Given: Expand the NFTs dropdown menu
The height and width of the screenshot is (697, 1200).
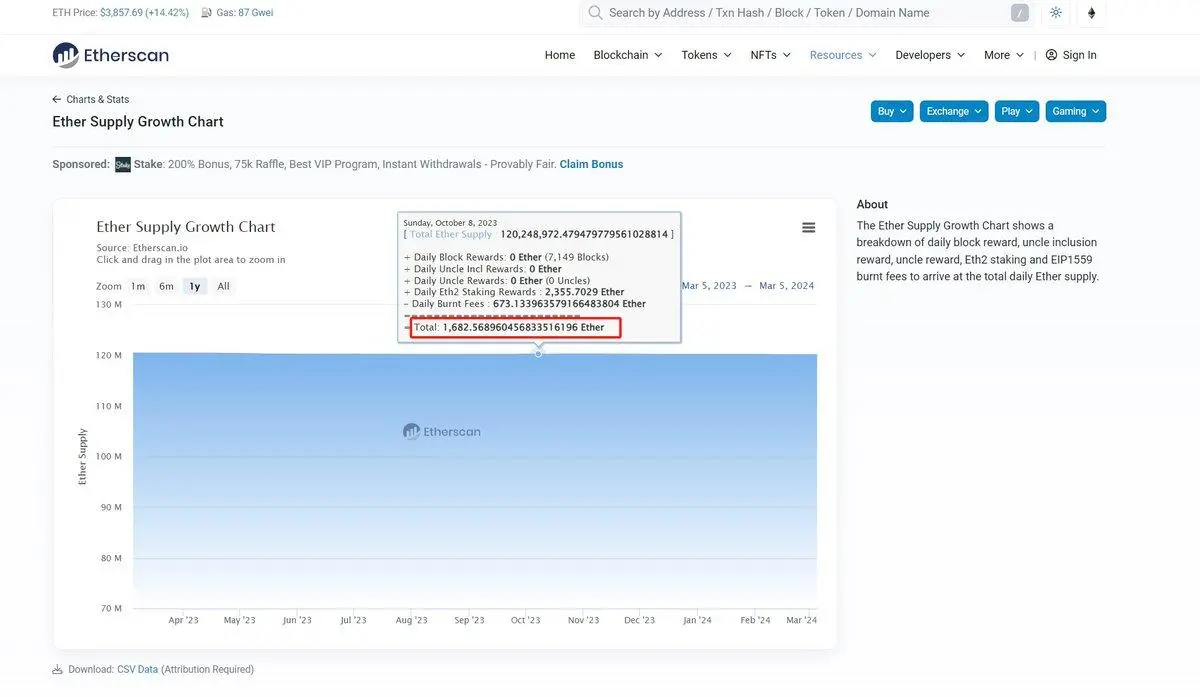Looking at the screenshot, I should (x=771, y=55).
